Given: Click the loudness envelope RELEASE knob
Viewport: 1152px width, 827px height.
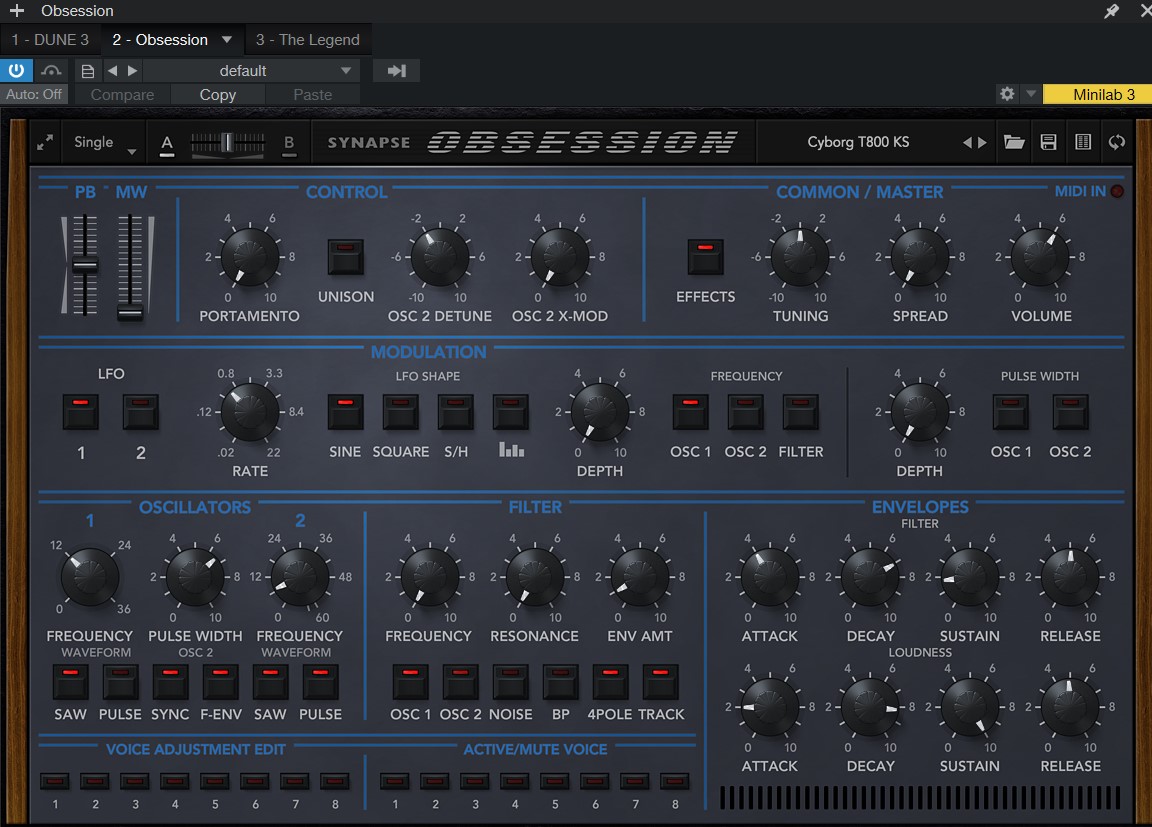Looking at the screenshot, I should pyautogui.click(x=1070, y=707).
